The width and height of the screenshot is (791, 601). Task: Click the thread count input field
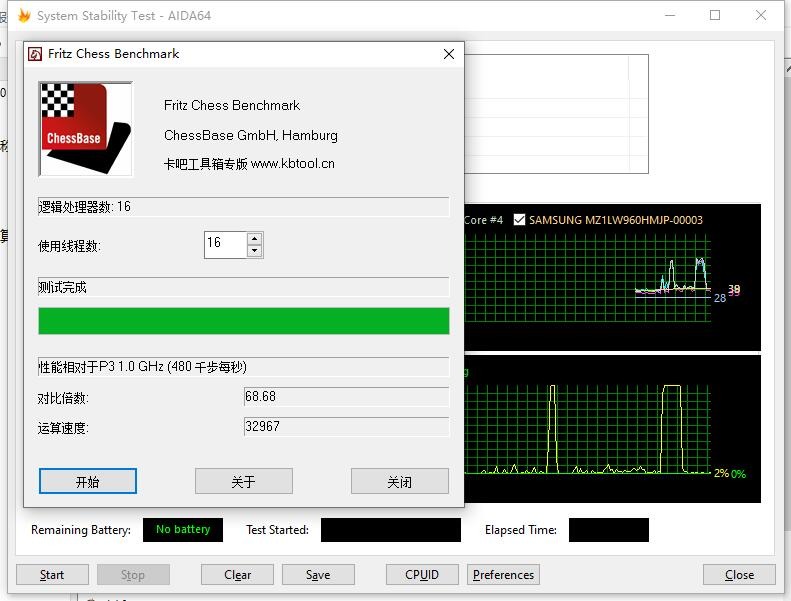225,245
